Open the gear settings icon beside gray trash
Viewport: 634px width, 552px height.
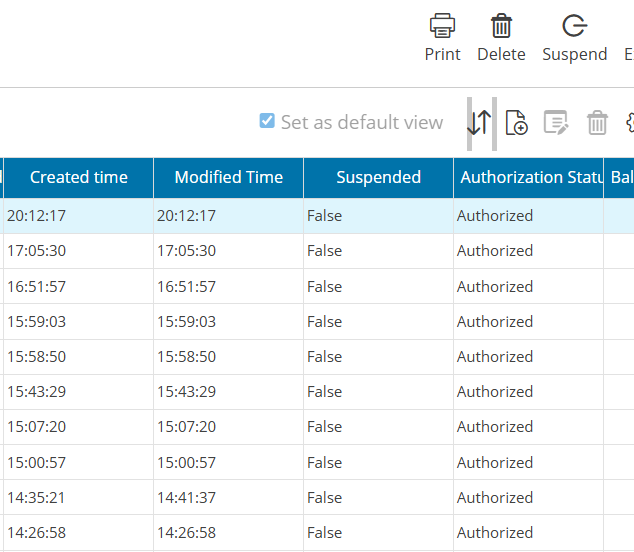(x=629, y=123)
